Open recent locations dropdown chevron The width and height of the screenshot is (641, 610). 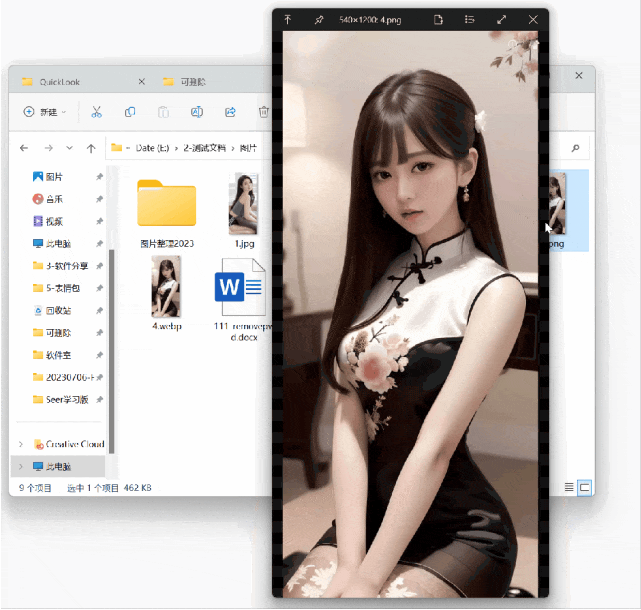71,148
